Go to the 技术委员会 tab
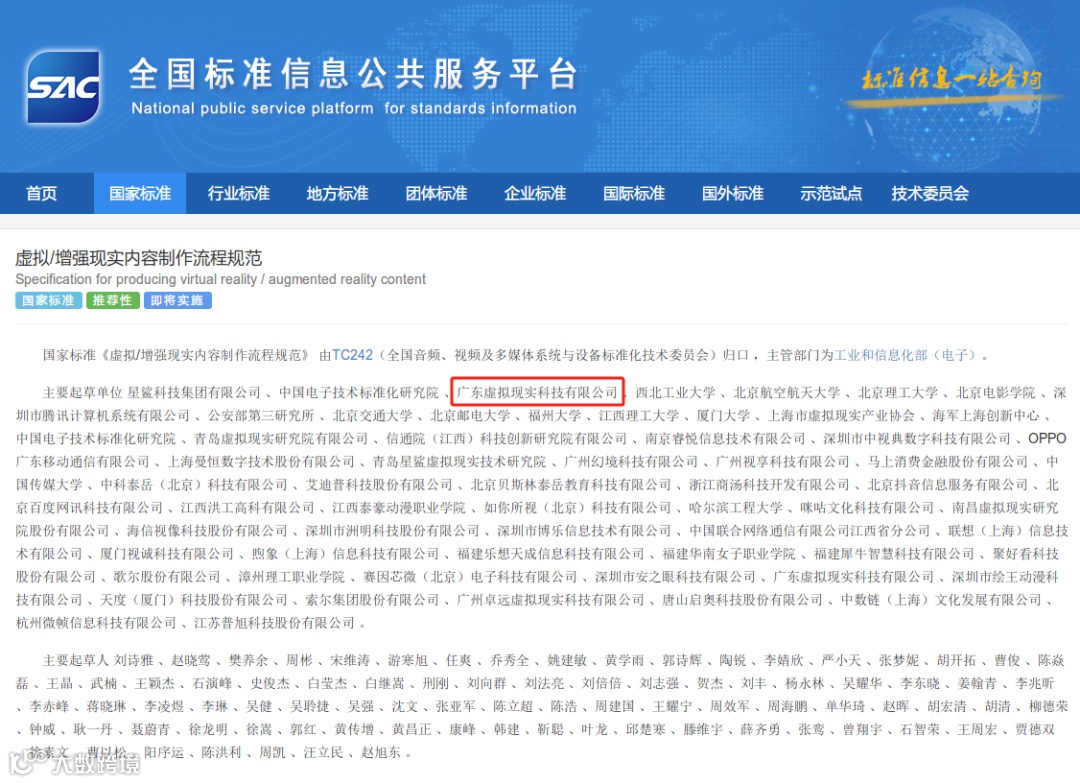The height and width of the screenshot is (783, 1080). tap(930, 194)
